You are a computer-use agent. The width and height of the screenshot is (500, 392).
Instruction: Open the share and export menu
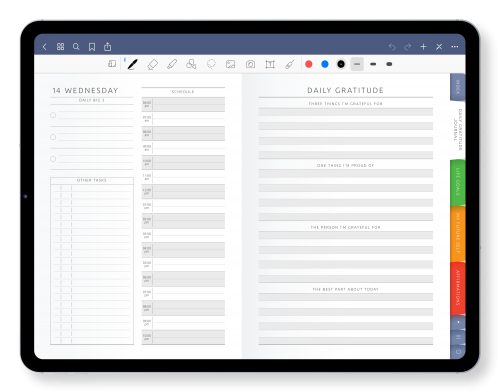(x=107, y=47)
